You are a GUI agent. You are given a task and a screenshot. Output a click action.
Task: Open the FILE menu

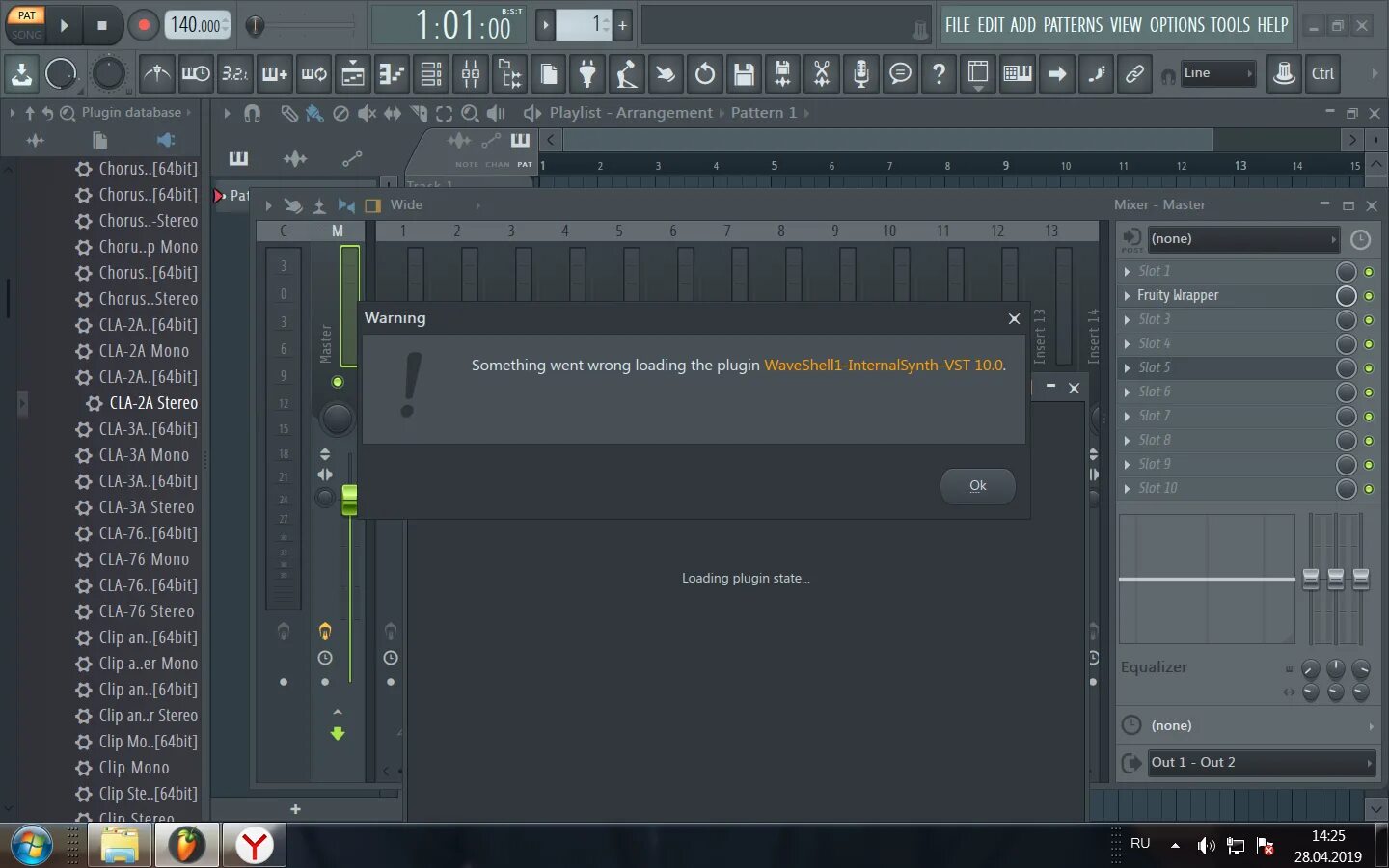[x=957, y=25]
